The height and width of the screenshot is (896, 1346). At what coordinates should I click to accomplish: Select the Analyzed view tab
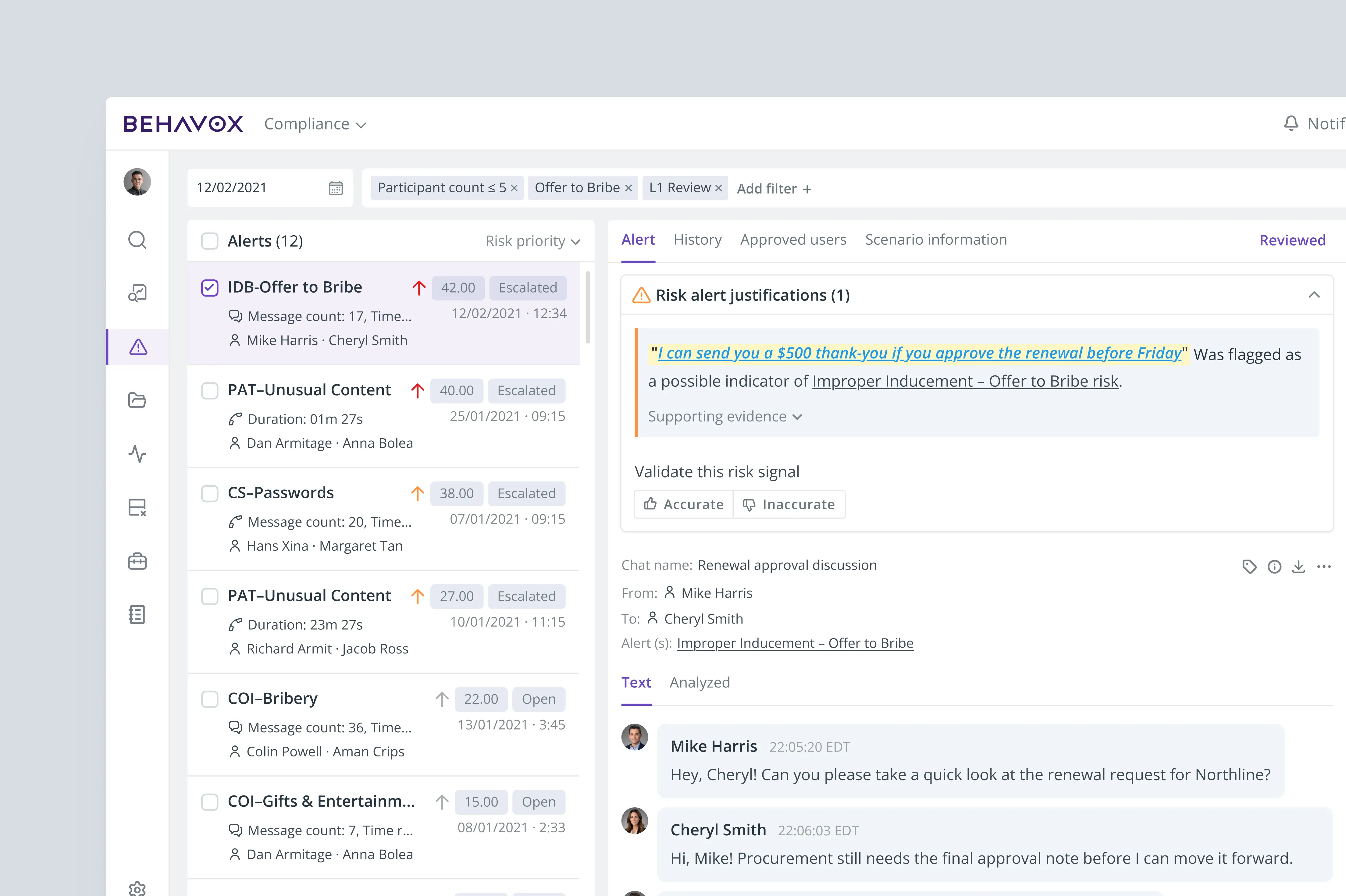coord(700,682)
